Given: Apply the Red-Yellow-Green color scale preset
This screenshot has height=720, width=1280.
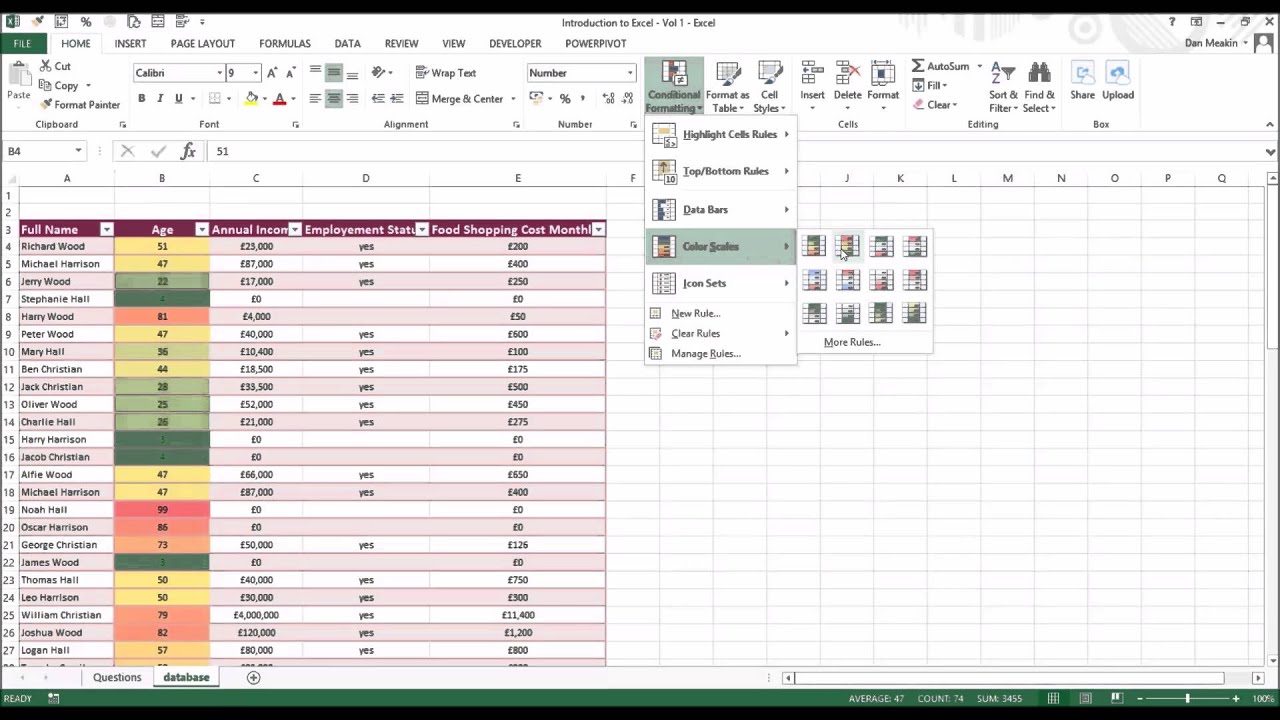Looking at the screenshot, I should point(848,247).
